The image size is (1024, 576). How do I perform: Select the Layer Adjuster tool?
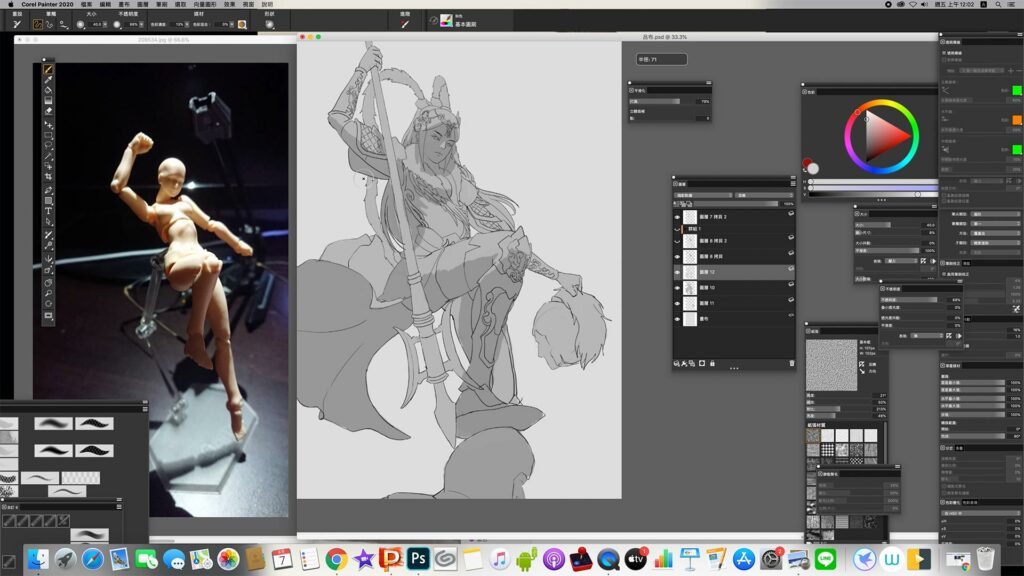click(x=48, y=124)
